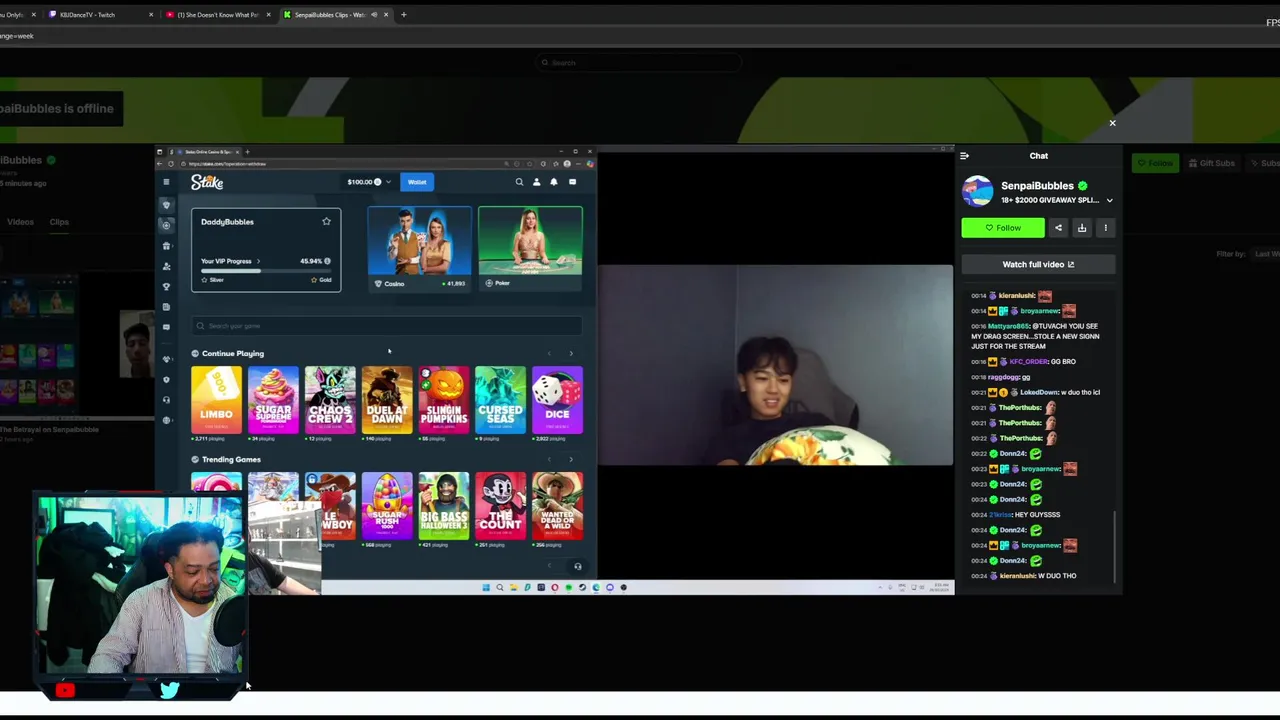The height and width of the screenshot is (720, 1280).
Task: Click the headset support icon in Stake sidebar
Action: [x=166, y=400]
